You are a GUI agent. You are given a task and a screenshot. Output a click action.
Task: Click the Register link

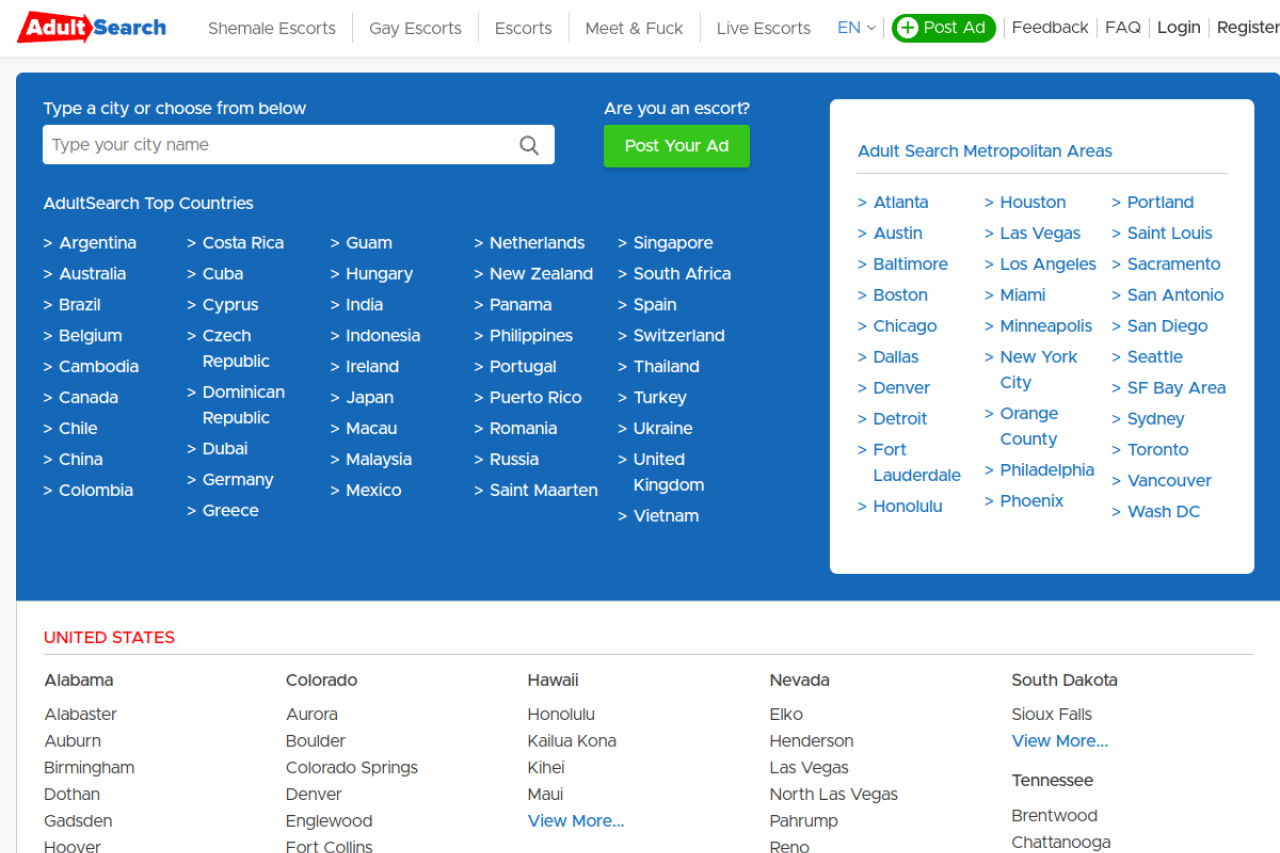click(1246, 27)
